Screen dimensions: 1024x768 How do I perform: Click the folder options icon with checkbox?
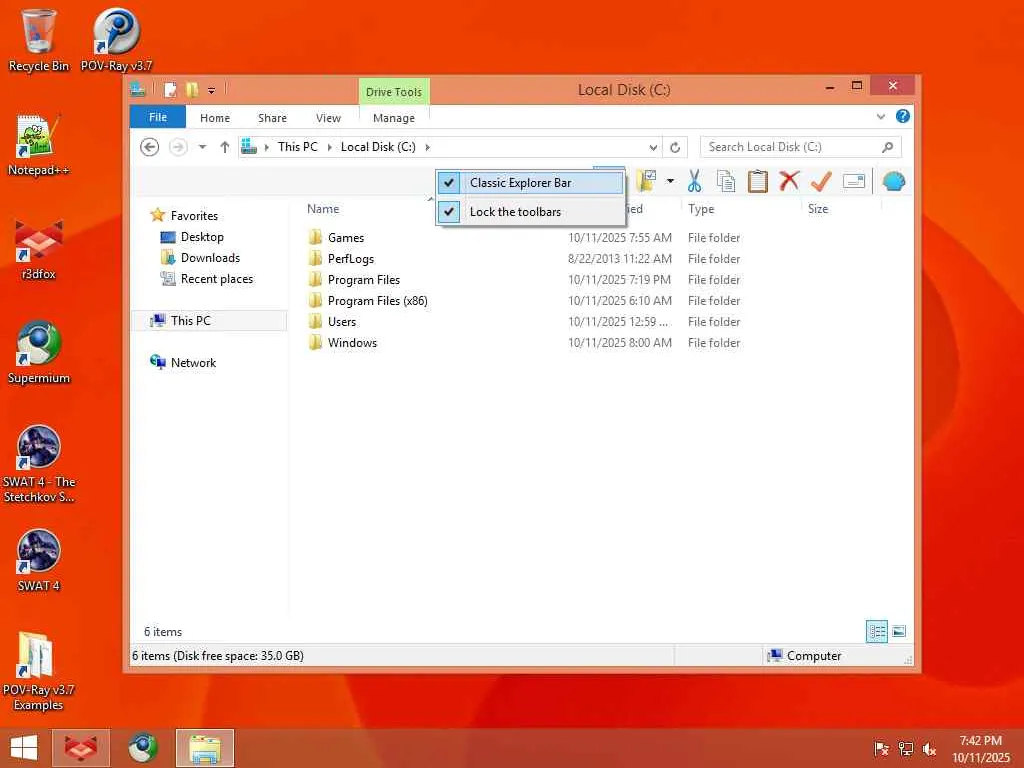[x=646, y=181]
